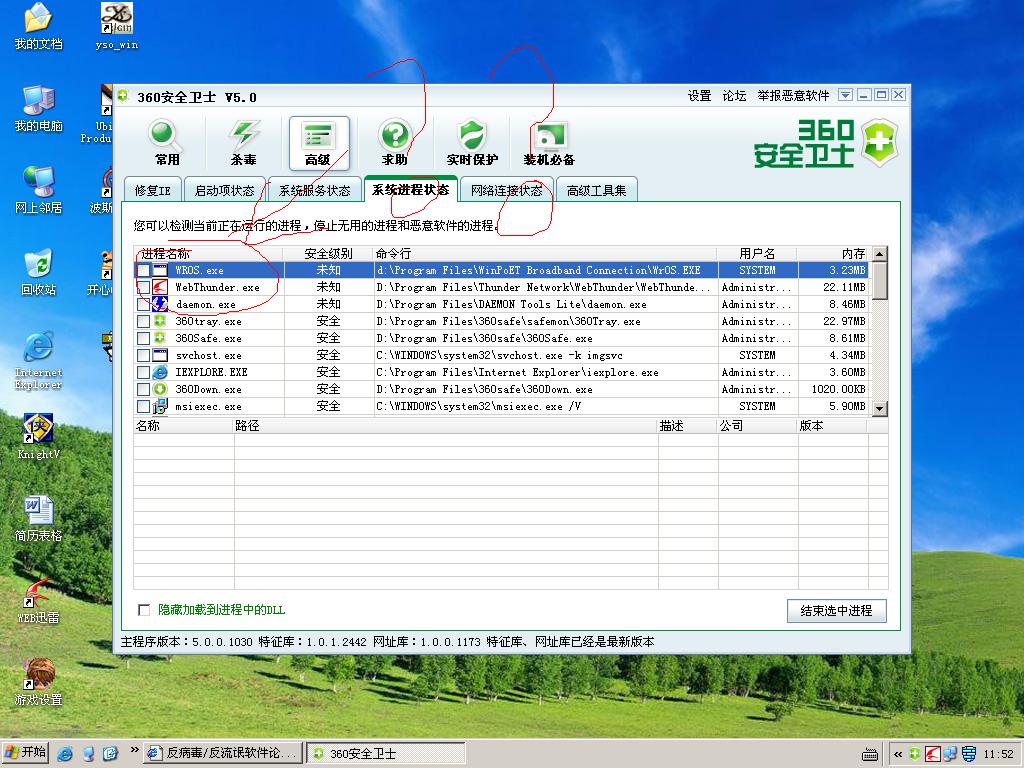Click the IEXPLORE.EXE process icon
Viewport: 1024px width, 768px height.
(x=160, y=372)
